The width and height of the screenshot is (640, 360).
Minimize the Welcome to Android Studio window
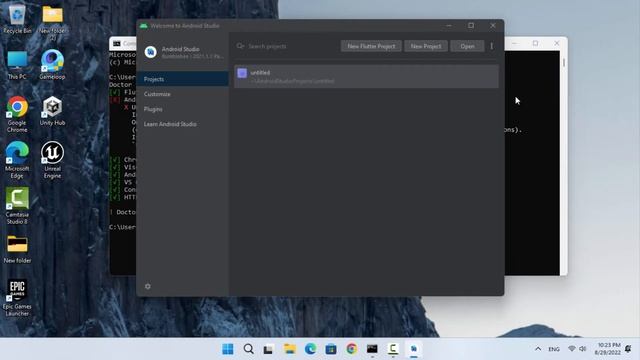(449, 26)
